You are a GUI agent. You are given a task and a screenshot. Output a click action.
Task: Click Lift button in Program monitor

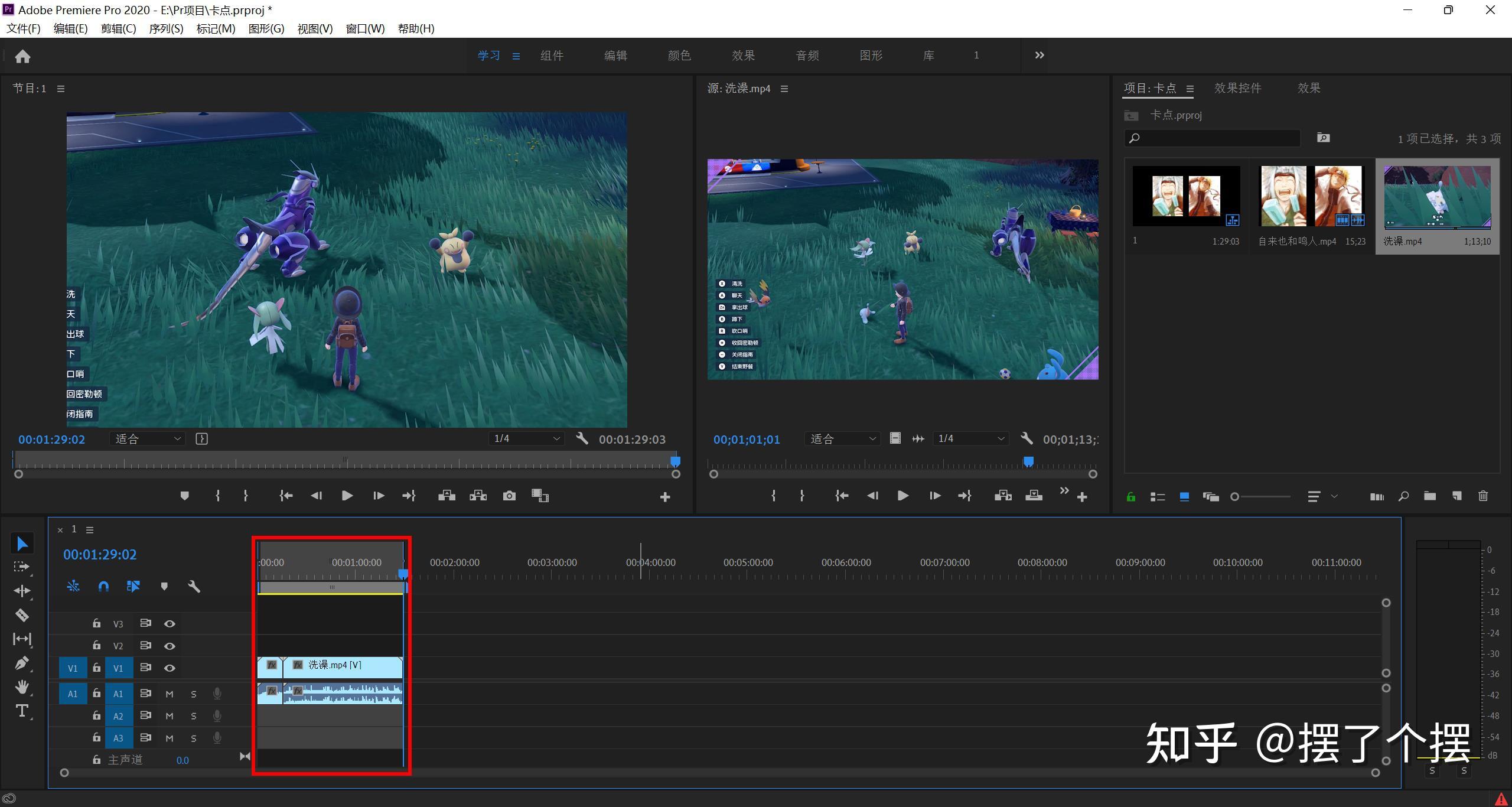447,496
